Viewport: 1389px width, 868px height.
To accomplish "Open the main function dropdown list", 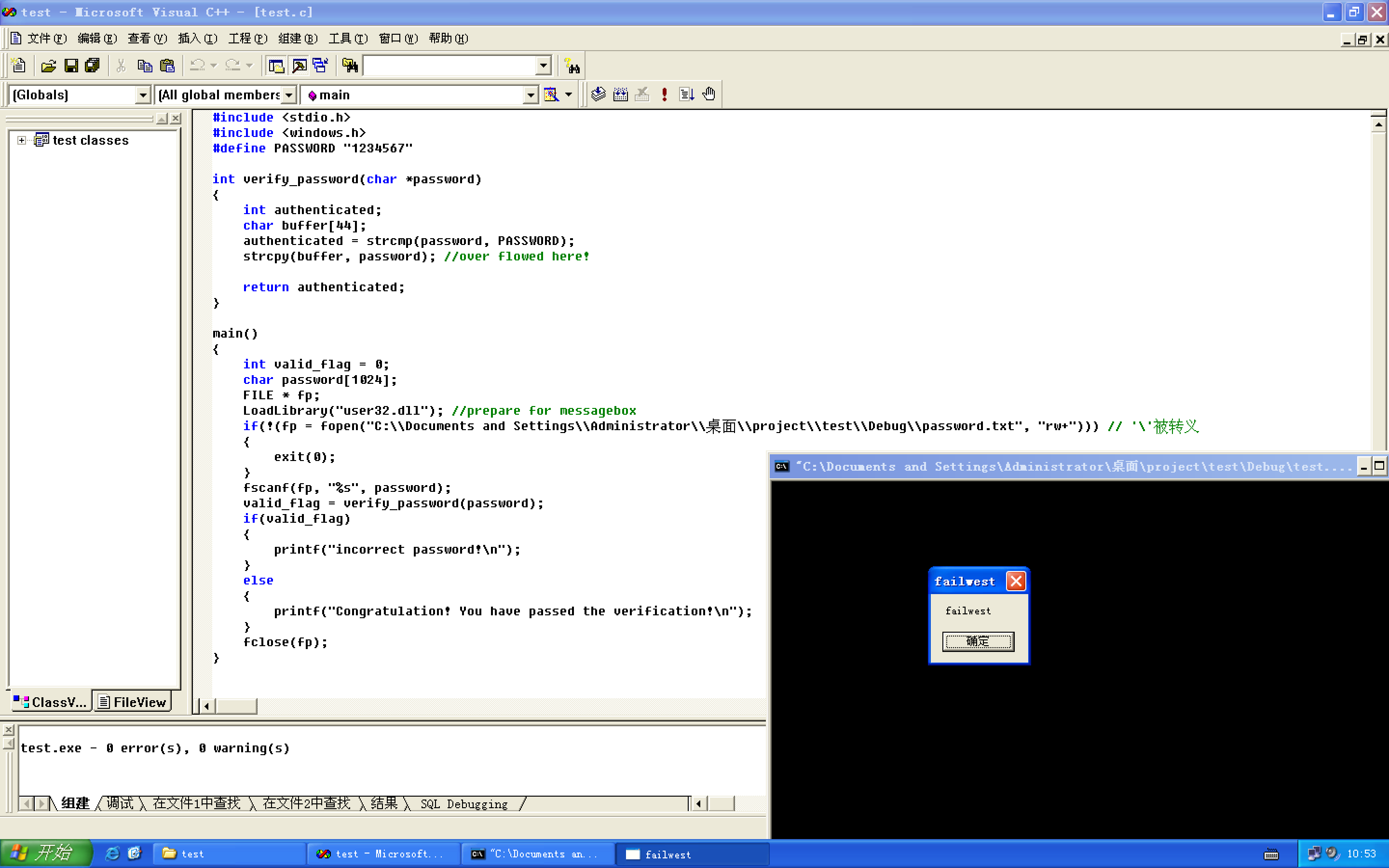I will coord(531,95).
